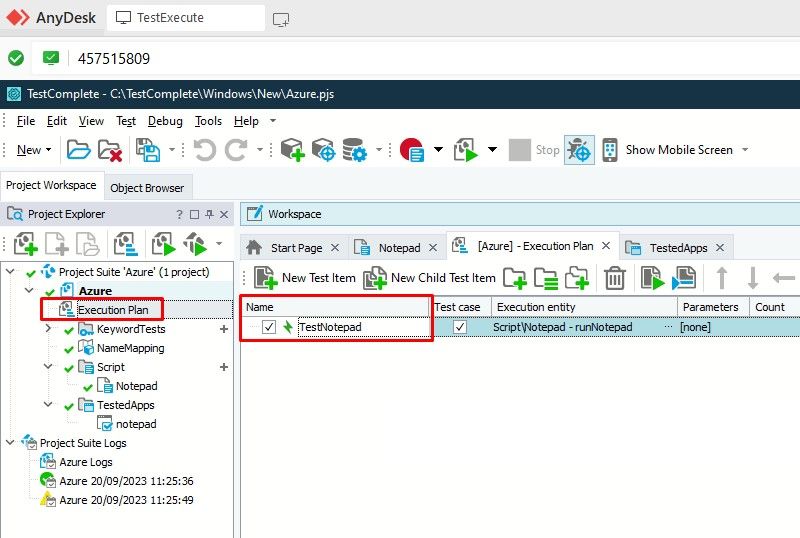Viewport: 800px width, 538px height.
Task: Click the Record Test red button
Action: [x=411, y=150]
